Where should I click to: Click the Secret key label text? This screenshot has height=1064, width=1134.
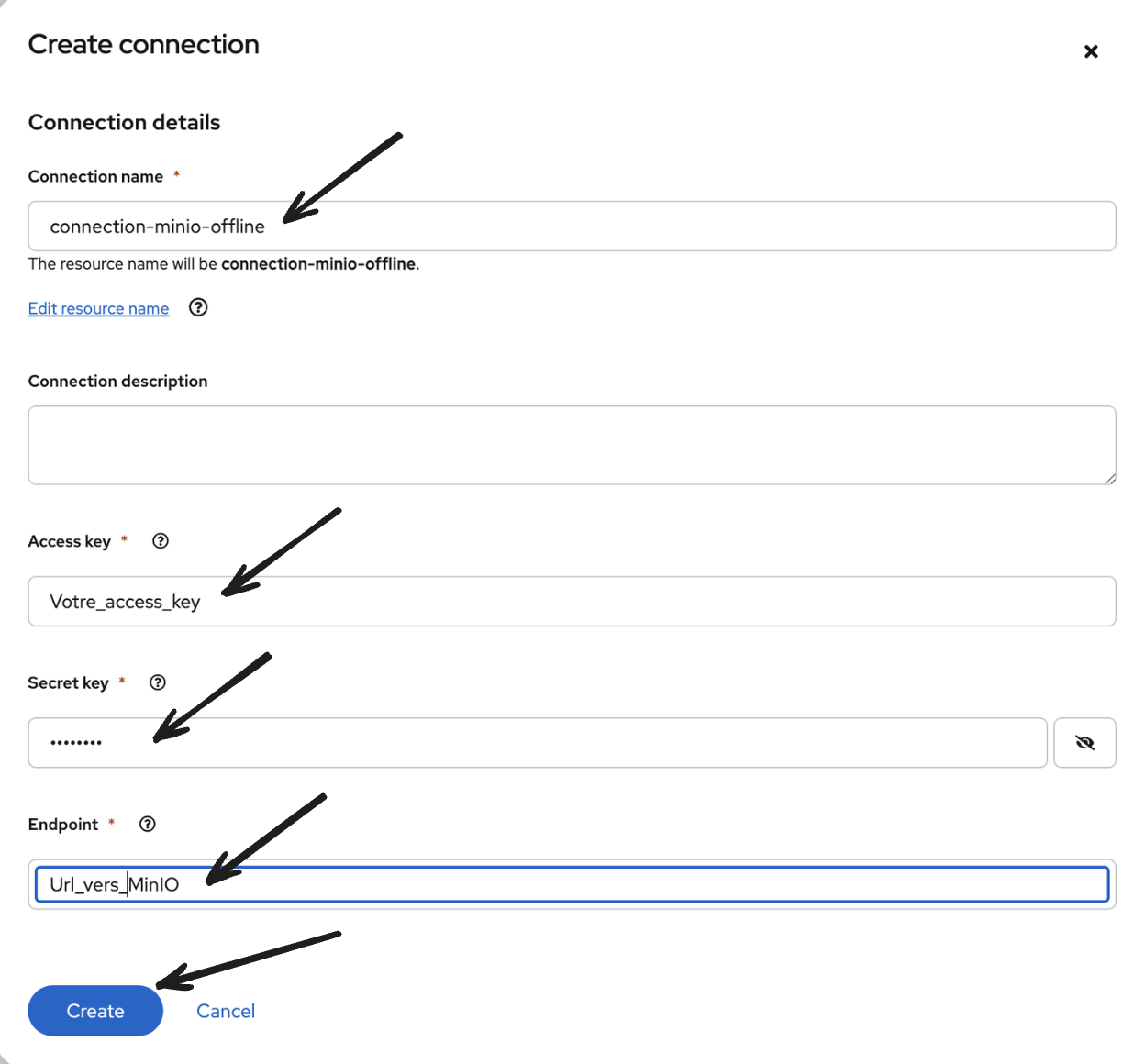[68, 682]
